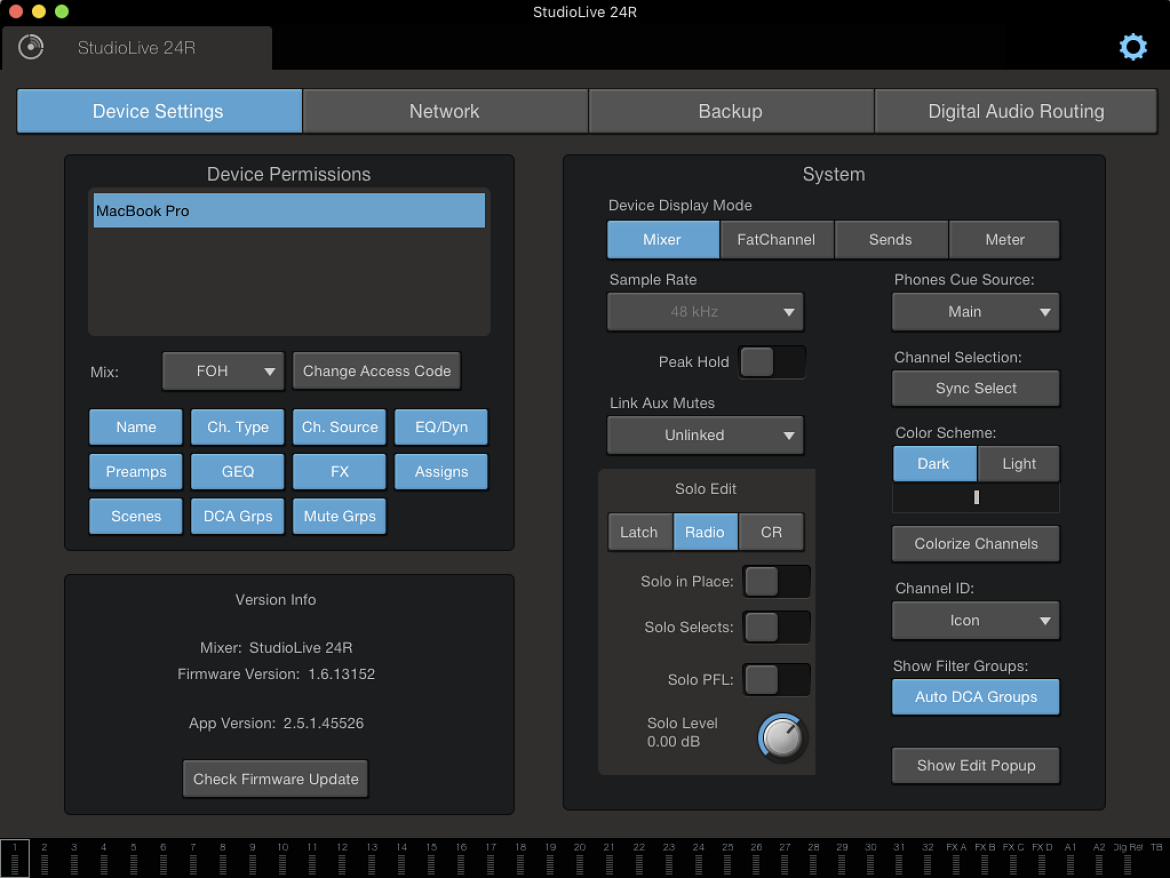1170x878 pixels.
Task: Click the Colorize Channels button
Action: point(976,545)
